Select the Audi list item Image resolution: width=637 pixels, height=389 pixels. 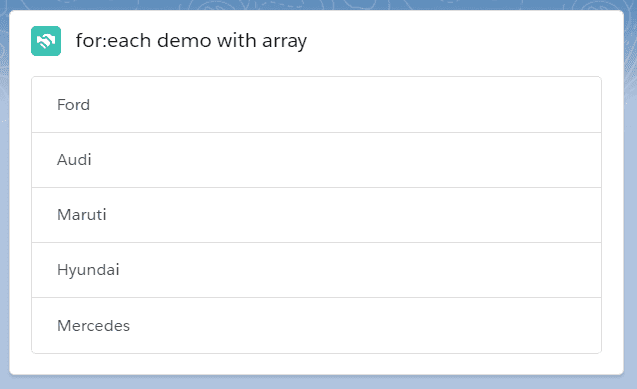click(x=316, y=160)
